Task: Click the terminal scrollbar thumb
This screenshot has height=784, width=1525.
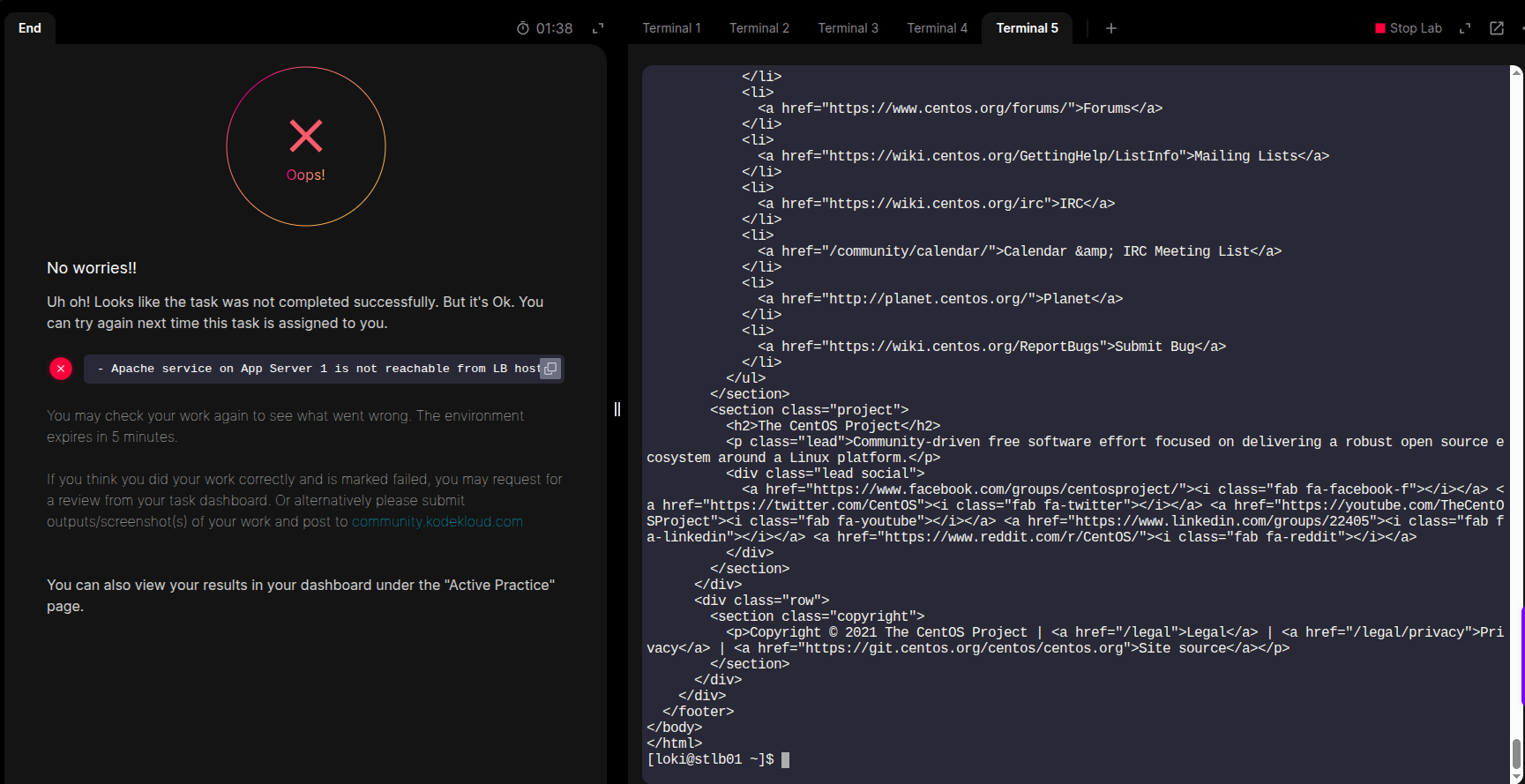Action: pyautogui.click(x=1516, y=754)
